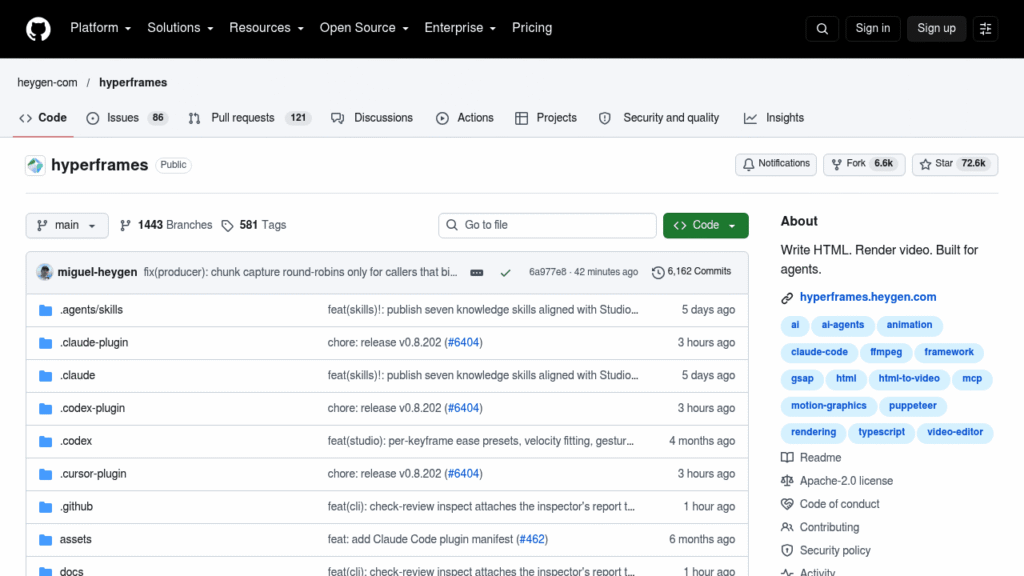The image size is (1024, 576).
Task: Click the ai-agents topic tag
Action: point(842,325)
